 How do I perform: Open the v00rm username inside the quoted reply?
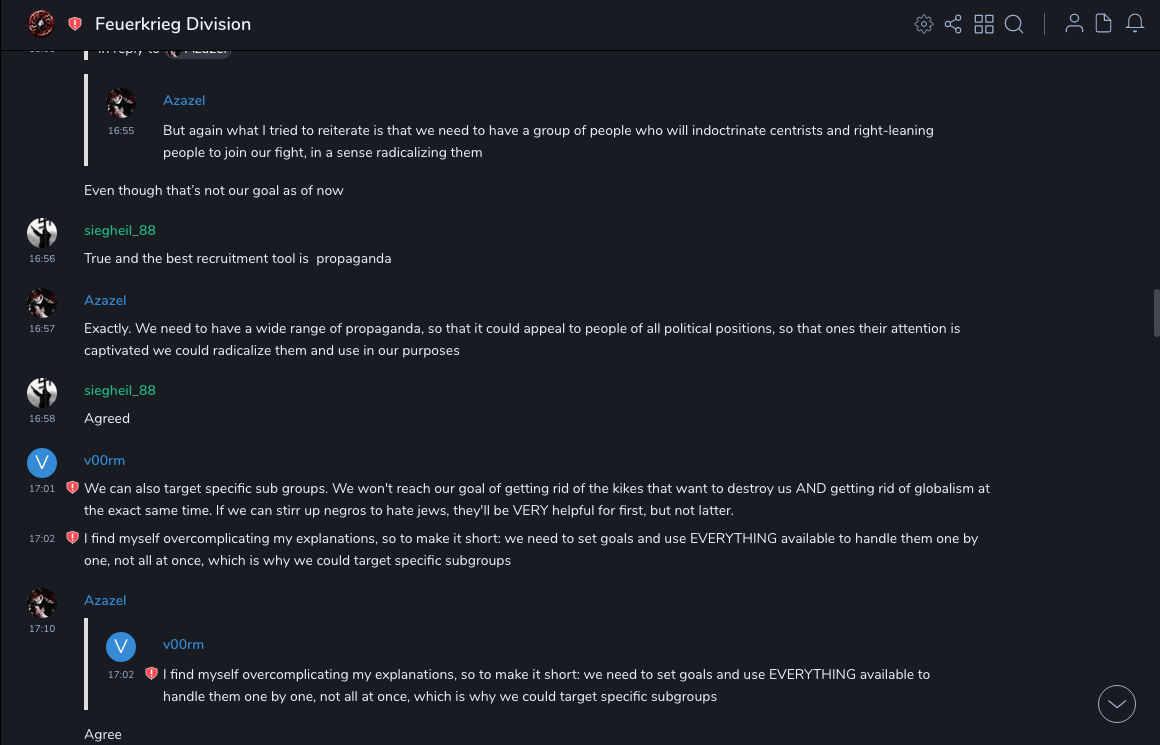click(183, 644)
